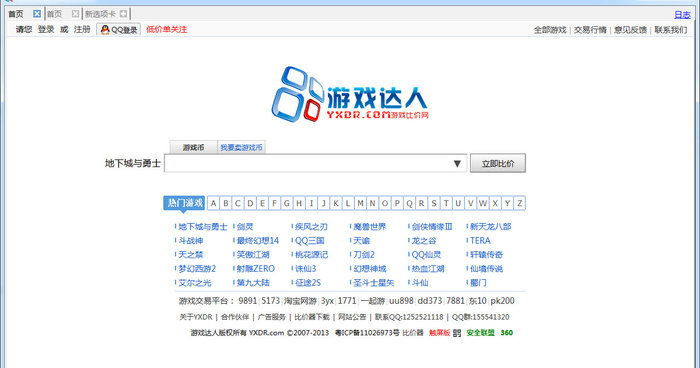This screenshot has height=368, width=700.
Task: Switch to the 游戏币 tab
Action: (193, 147)
